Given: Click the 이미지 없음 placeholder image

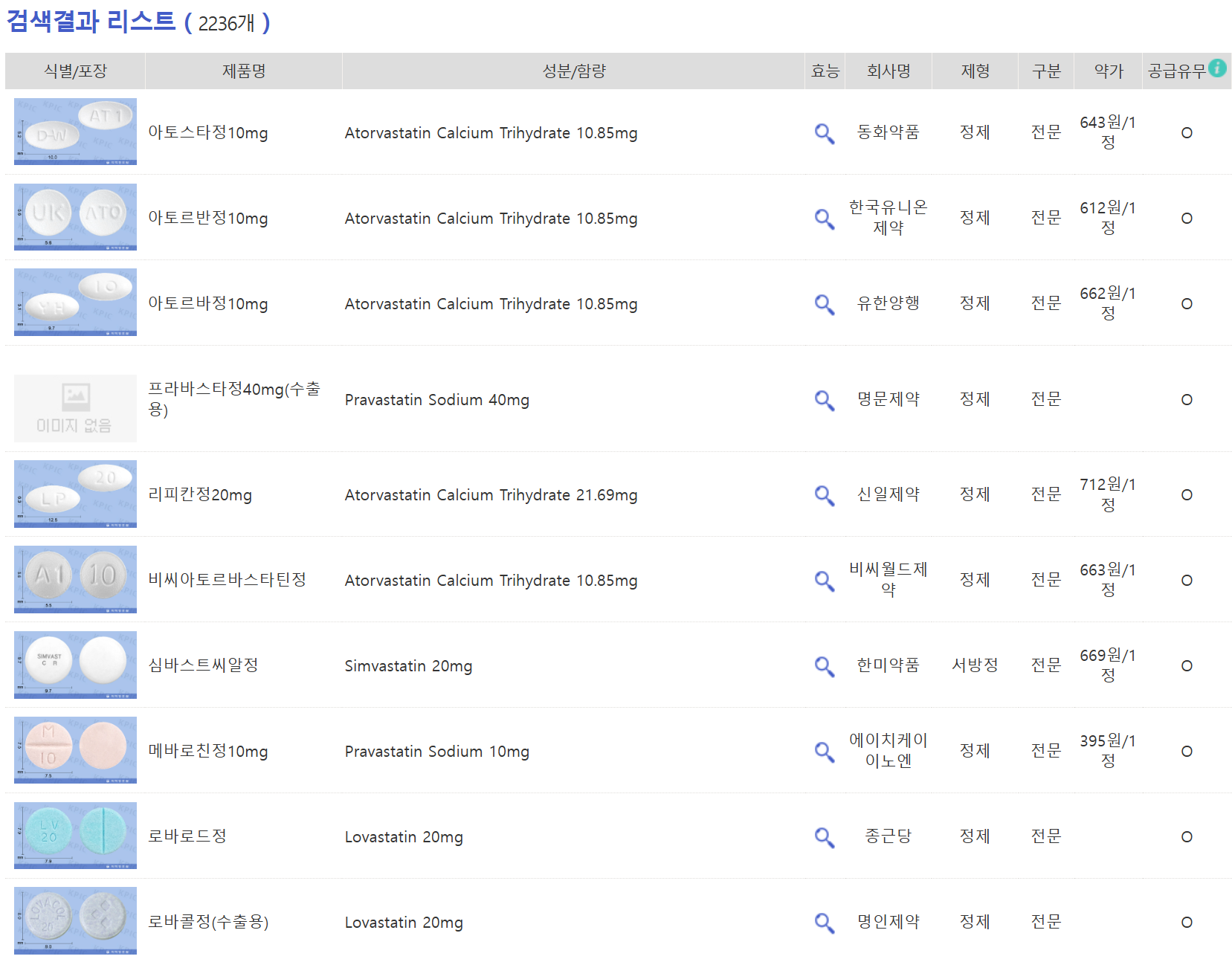Looking at the screenshot, I should tap(75, 408).
